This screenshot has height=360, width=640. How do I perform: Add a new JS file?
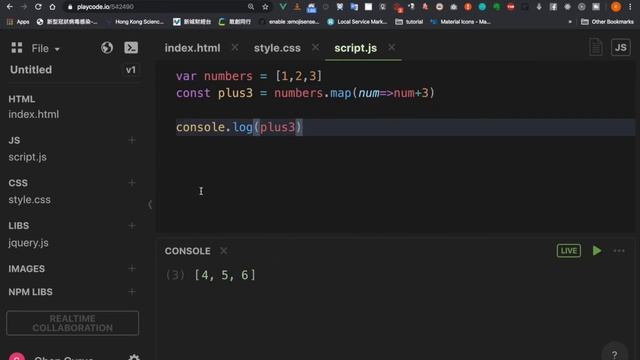[132, 140]
